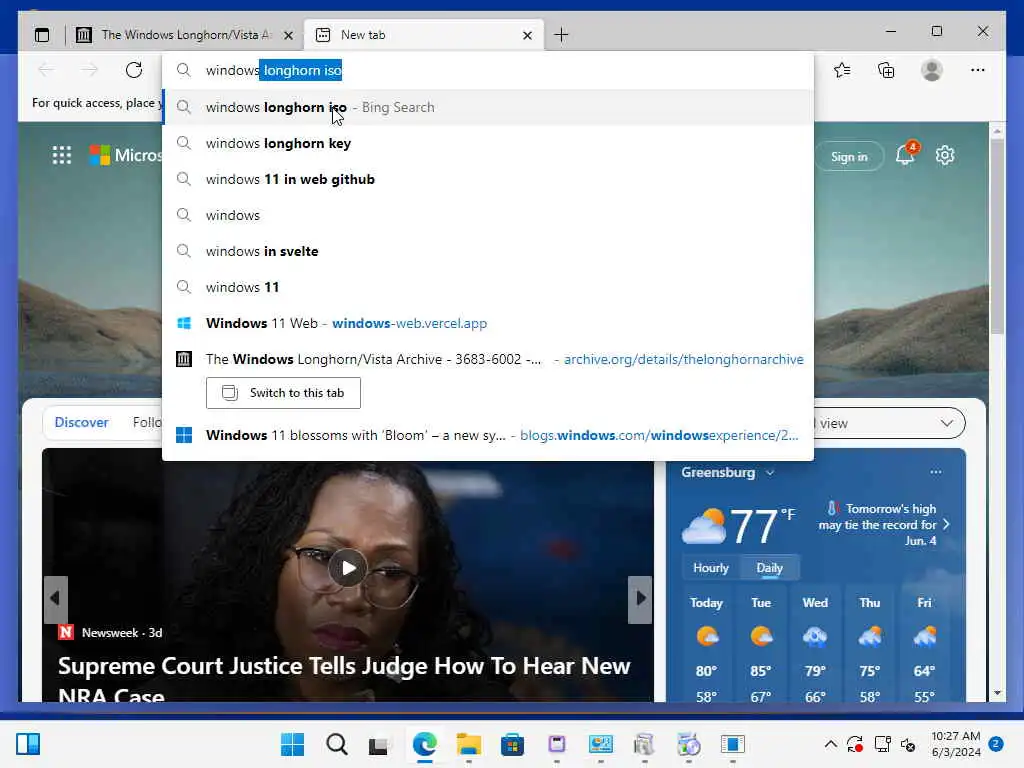Select the Fri forecast column
The image size is (1024, 768).
(x=924, y=648)
